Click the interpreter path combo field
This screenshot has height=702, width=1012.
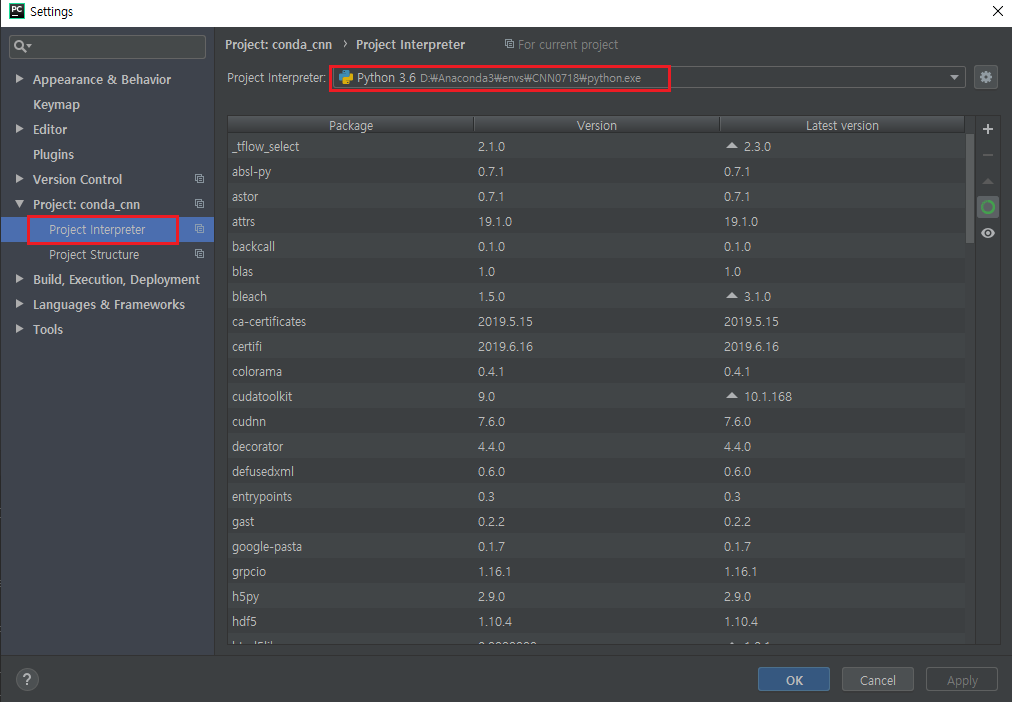click(649, 77)
